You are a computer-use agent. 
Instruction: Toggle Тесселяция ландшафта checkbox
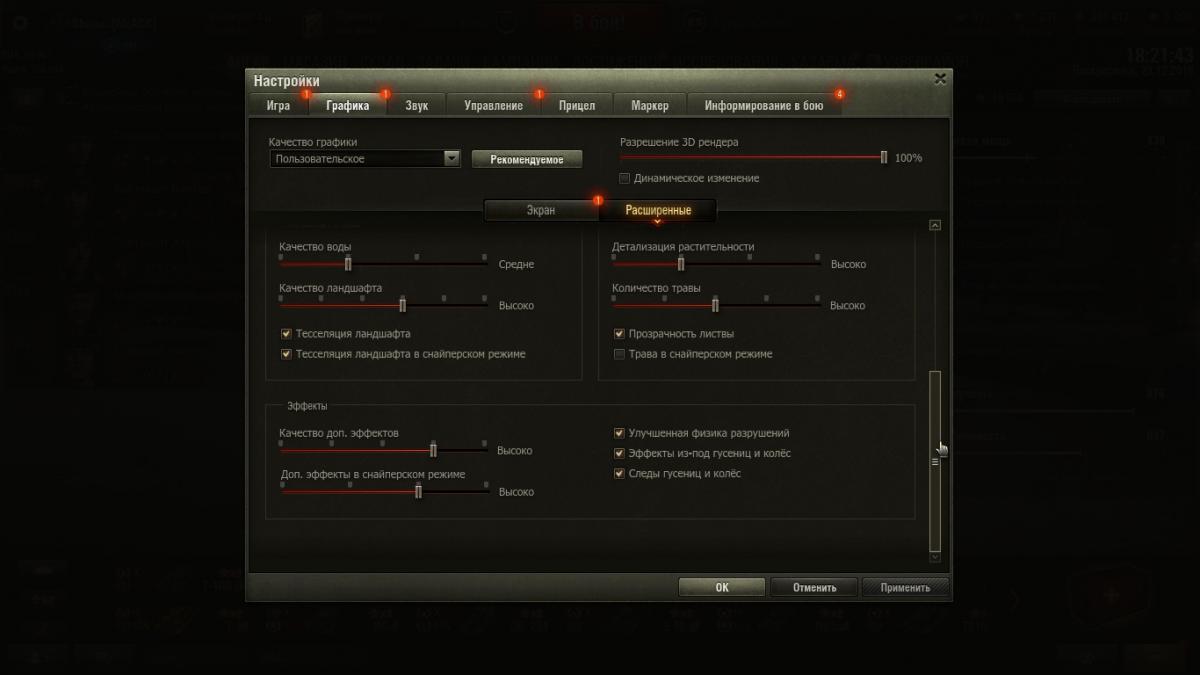click(x=286, y=334)
